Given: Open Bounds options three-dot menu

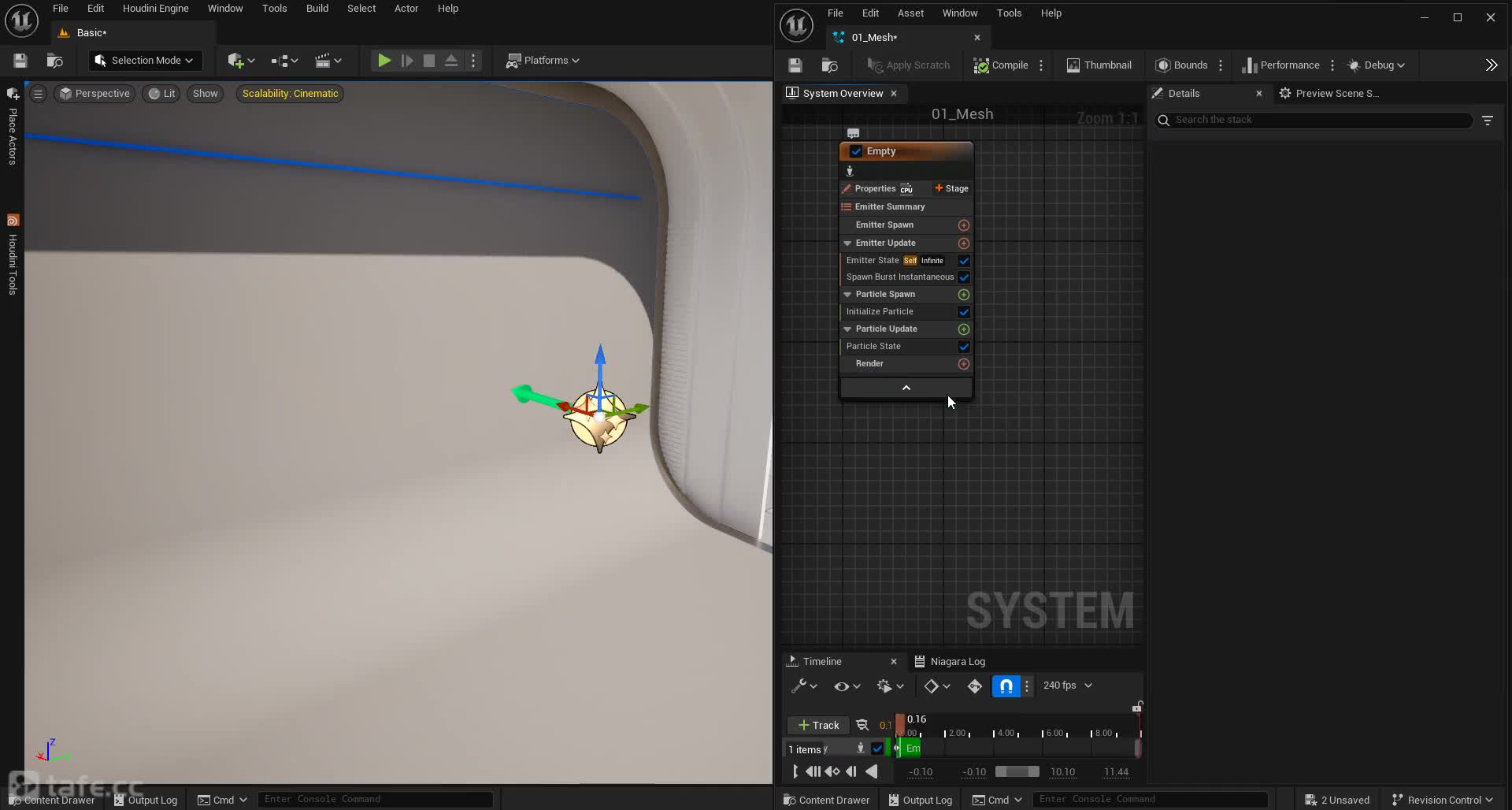Looking at the screenshot, I should 1221,65.
